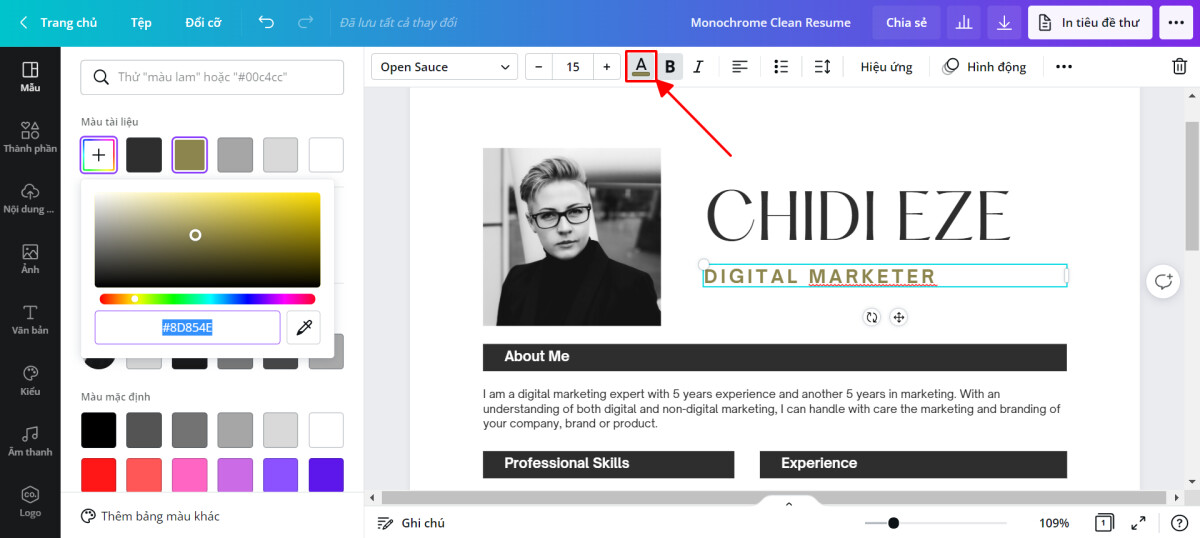The width and height of the screenshot is (1200, 538).
Task: Select the Experience section header
Action: click(913, 464)
